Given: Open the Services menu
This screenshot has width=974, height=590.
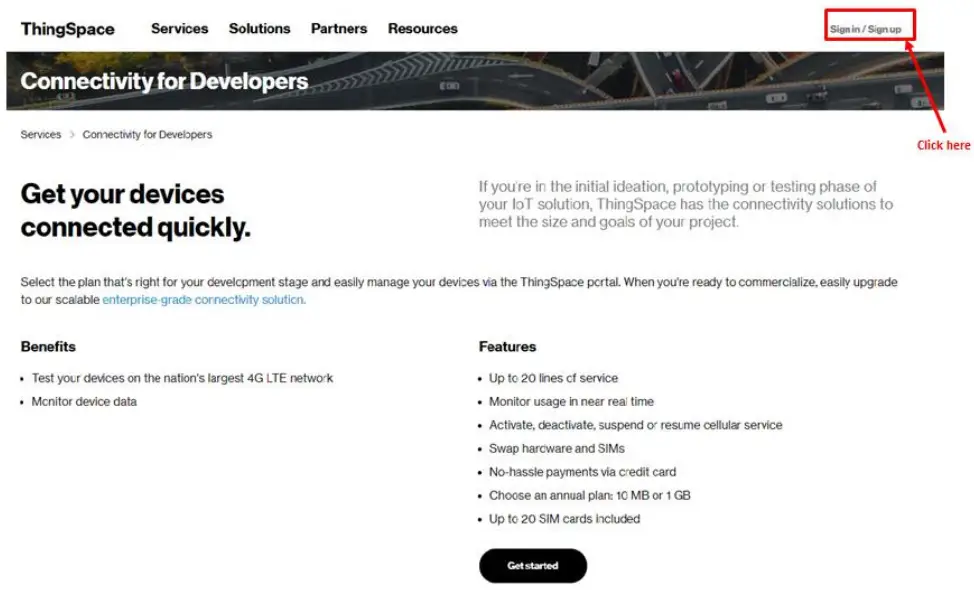Looking at the screenshot, I should coord(180,29).
